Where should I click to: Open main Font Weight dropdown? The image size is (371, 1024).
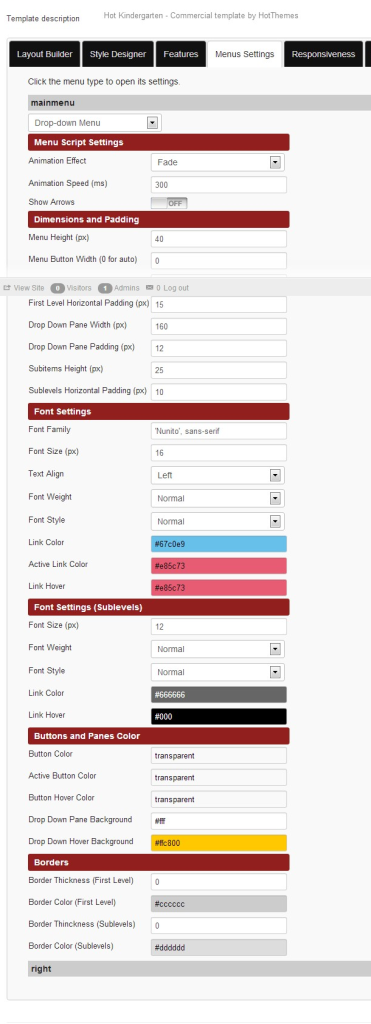[218, 498]
